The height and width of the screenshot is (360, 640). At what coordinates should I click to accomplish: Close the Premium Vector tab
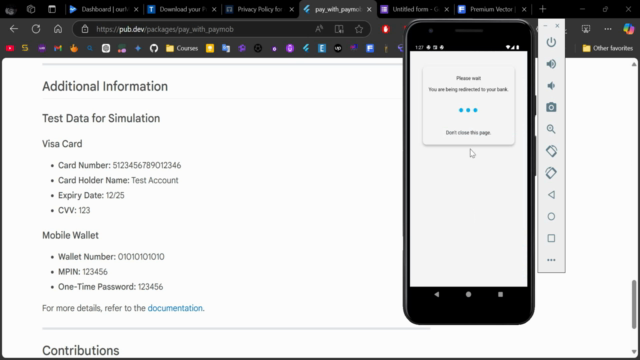tap(524, 9)
